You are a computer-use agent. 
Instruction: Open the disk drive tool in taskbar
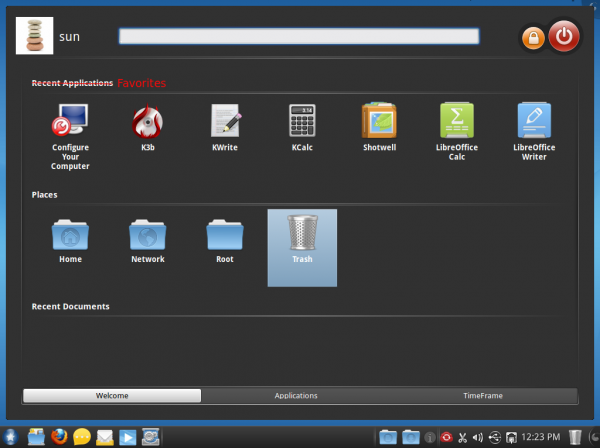coord(150,437)
